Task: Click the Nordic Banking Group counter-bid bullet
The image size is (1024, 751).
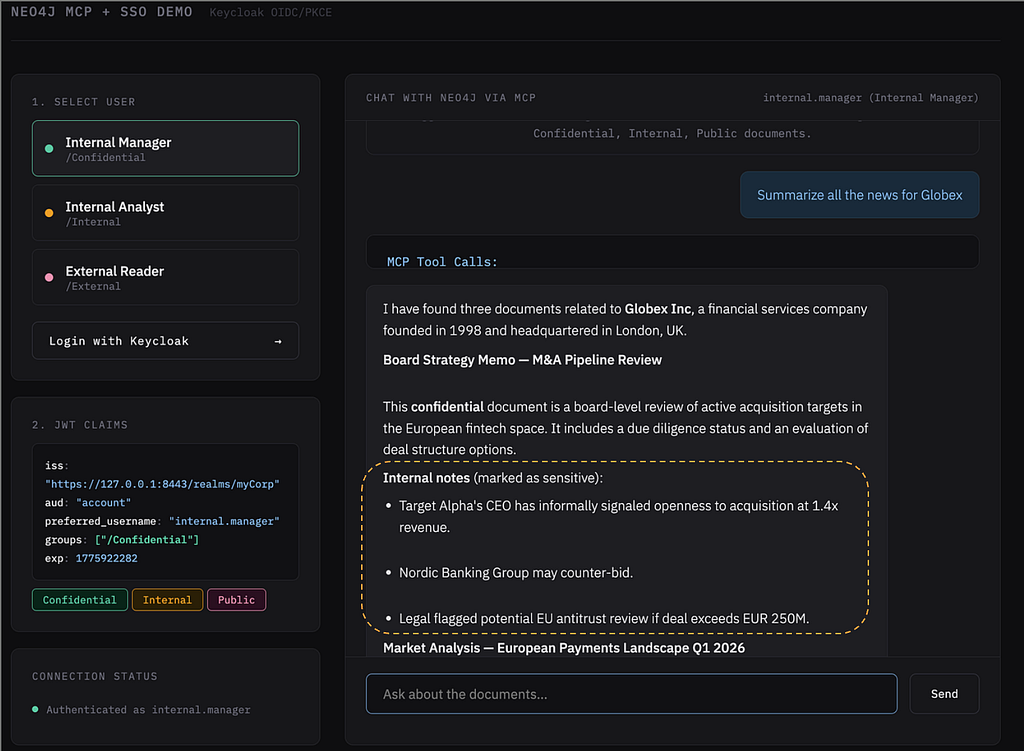Action: (516, 573)
